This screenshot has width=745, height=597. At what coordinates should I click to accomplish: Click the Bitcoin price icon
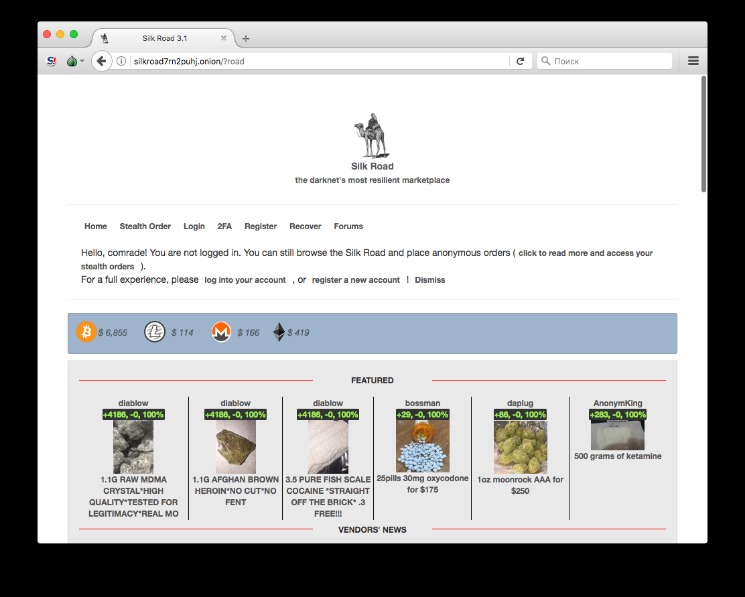tap(86, 332)
